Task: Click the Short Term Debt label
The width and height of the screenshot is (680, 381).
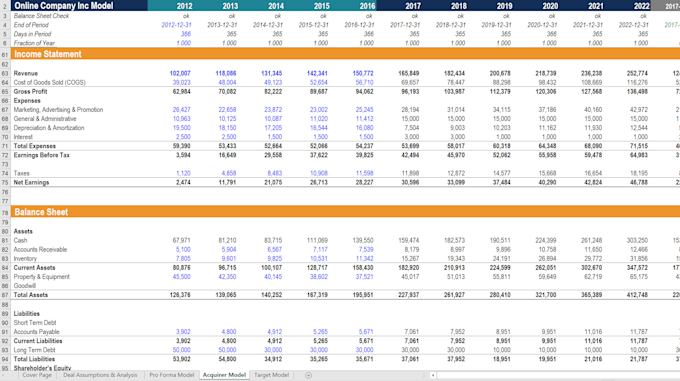Action: point(35,323)
